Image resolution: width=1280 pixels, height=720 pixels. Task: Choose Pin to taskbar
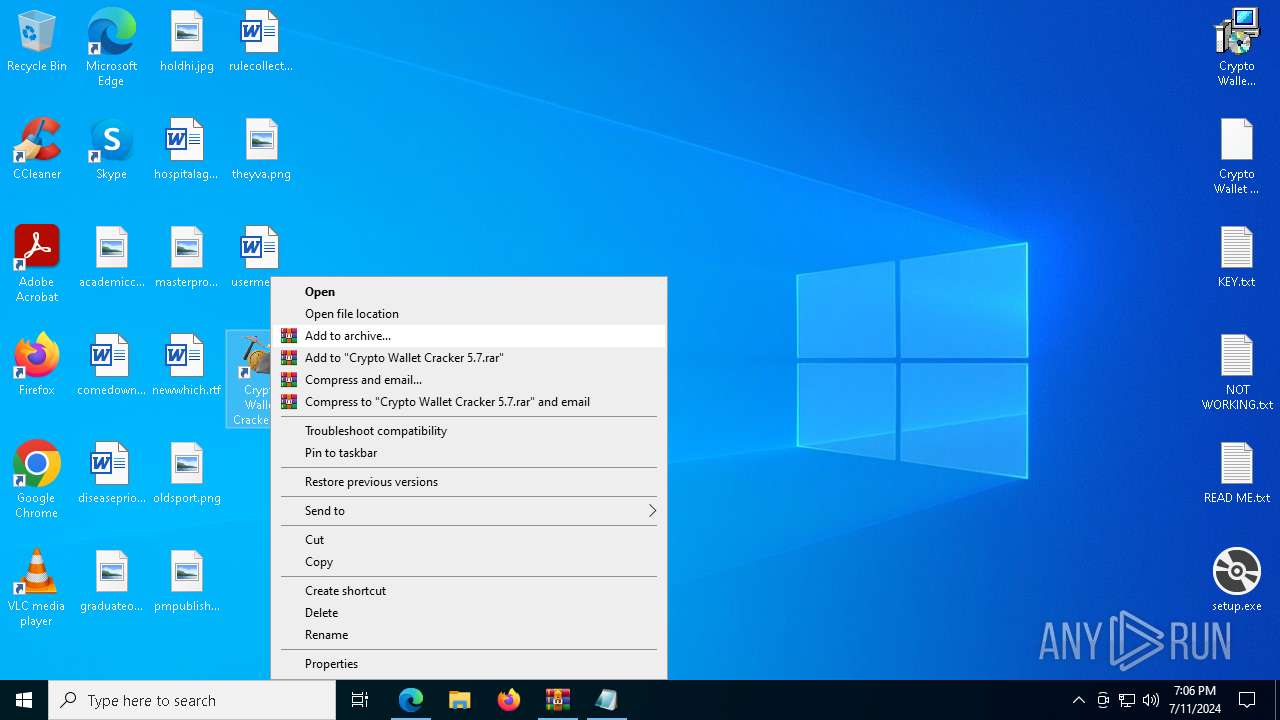[x=468, y=453]
